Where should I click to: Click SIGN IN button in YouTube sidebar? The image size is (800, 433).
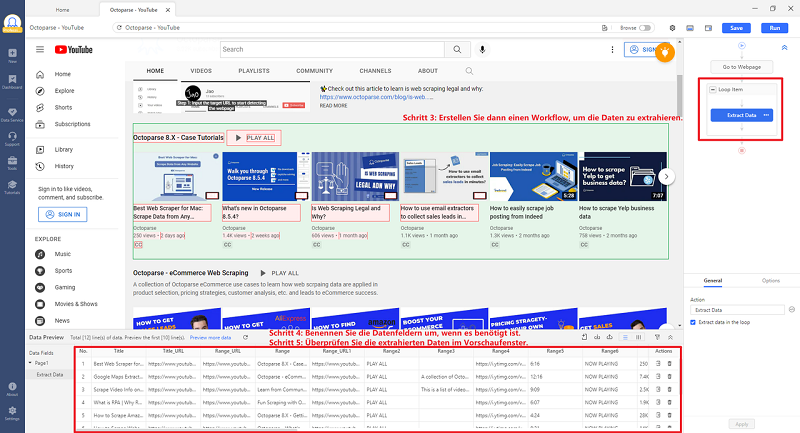(x=63, y=215)
